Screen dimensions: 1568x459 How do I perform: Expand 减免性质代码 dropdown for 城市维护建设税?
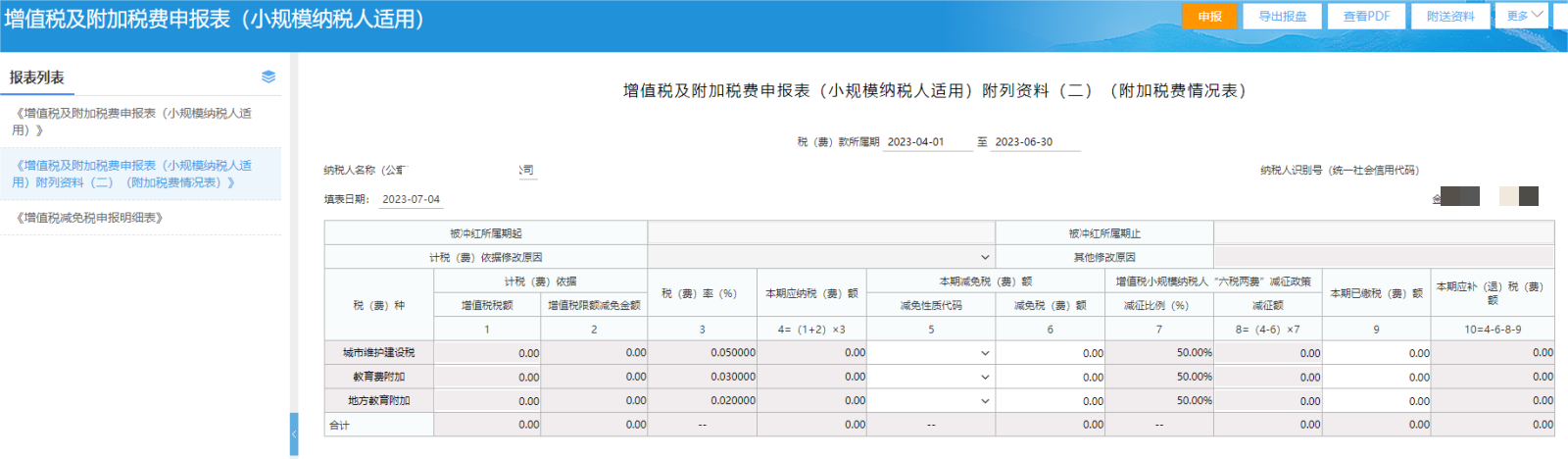pyautogui.click(x=930, y=353)
